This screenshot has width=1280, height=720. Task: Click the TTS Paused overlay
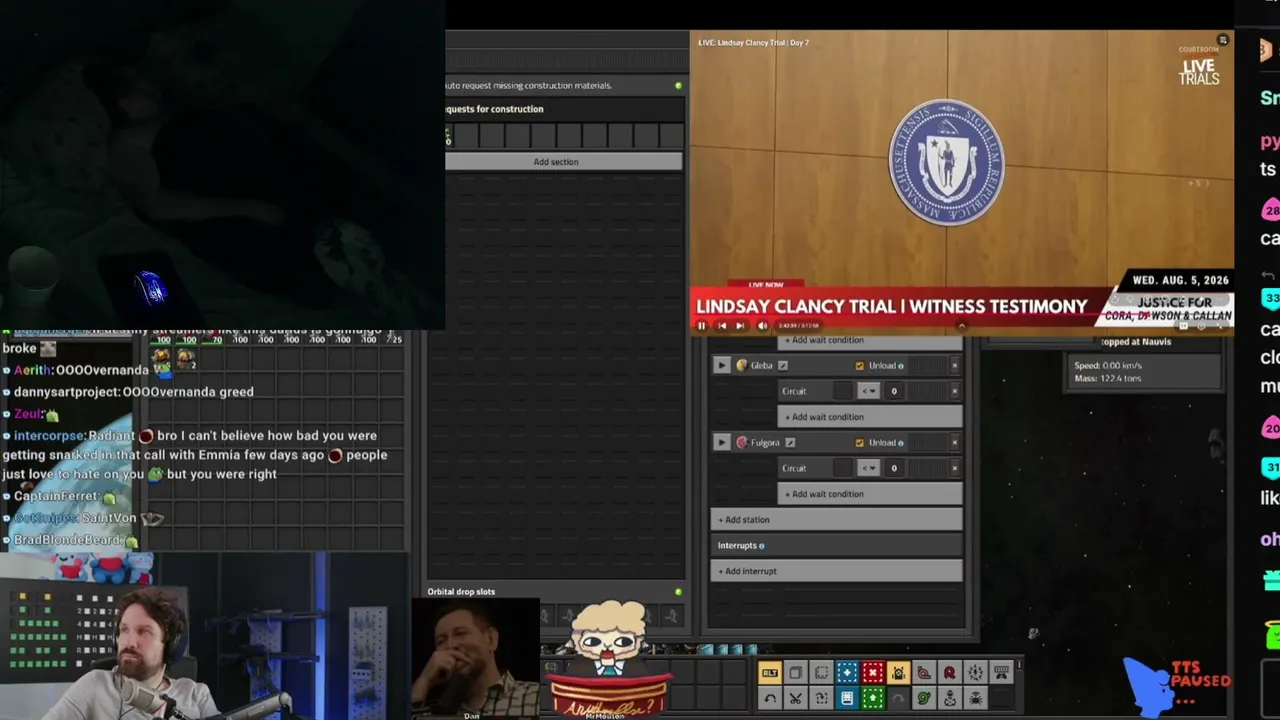(1179, 687)
